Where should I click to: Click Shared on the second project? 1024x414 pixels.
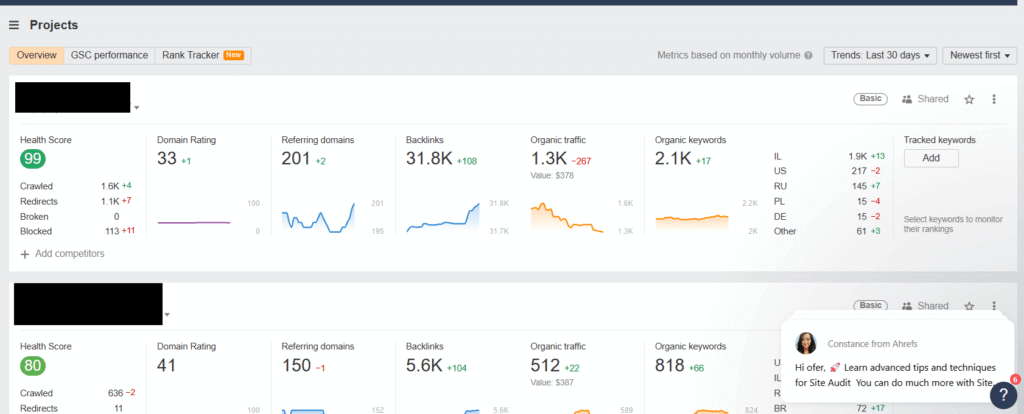(925, 306)
